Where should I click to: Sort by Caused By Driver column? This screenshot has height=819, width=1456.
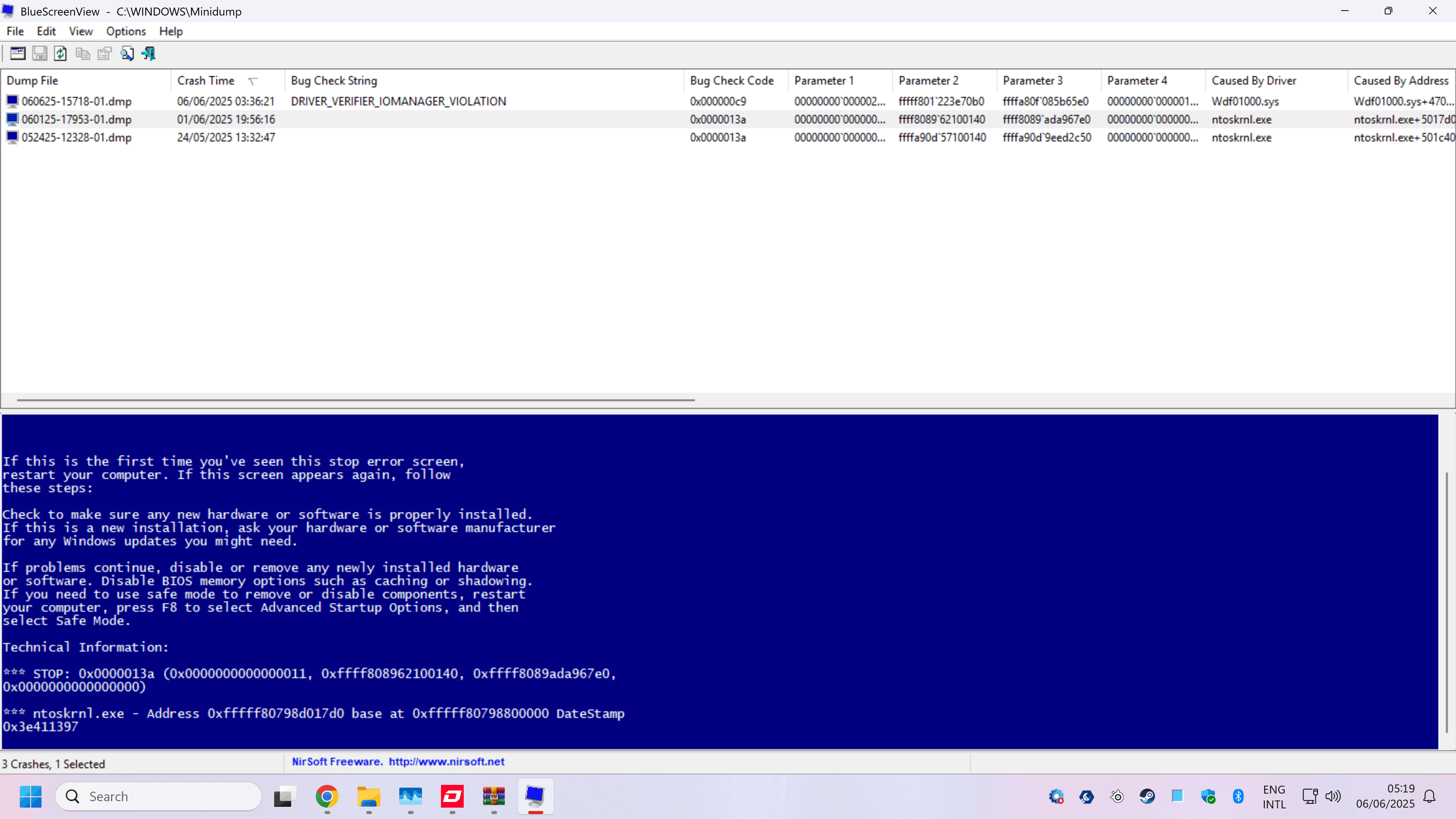click(x=1253, y=81)
